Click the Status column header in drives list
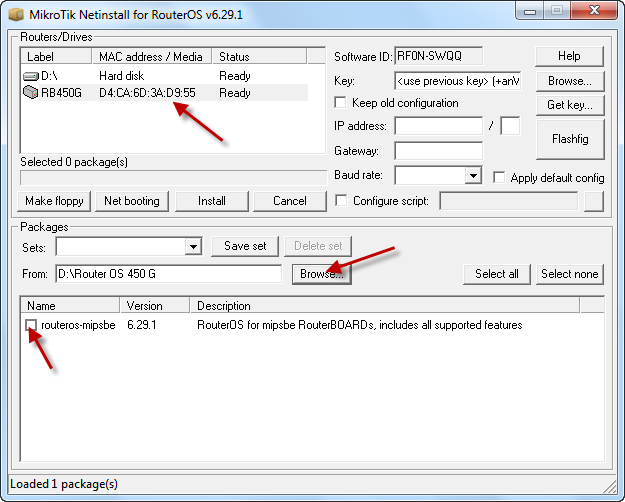 pyautogui.click(x=259, y=56)
